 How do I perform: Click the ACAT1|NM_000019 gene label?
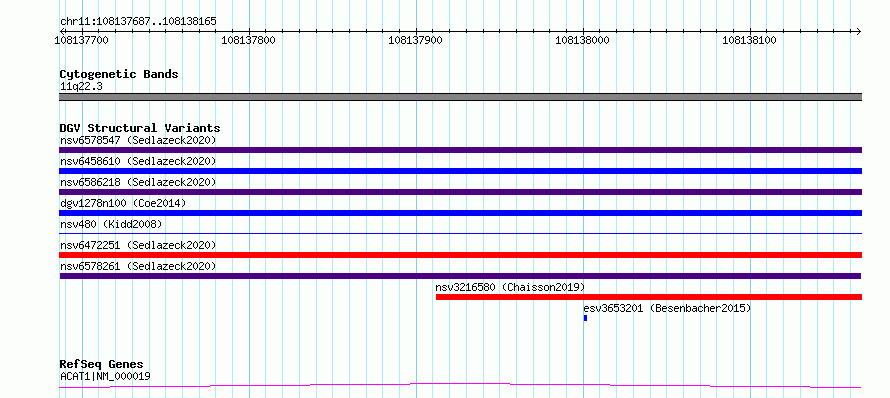pos(105,376)
